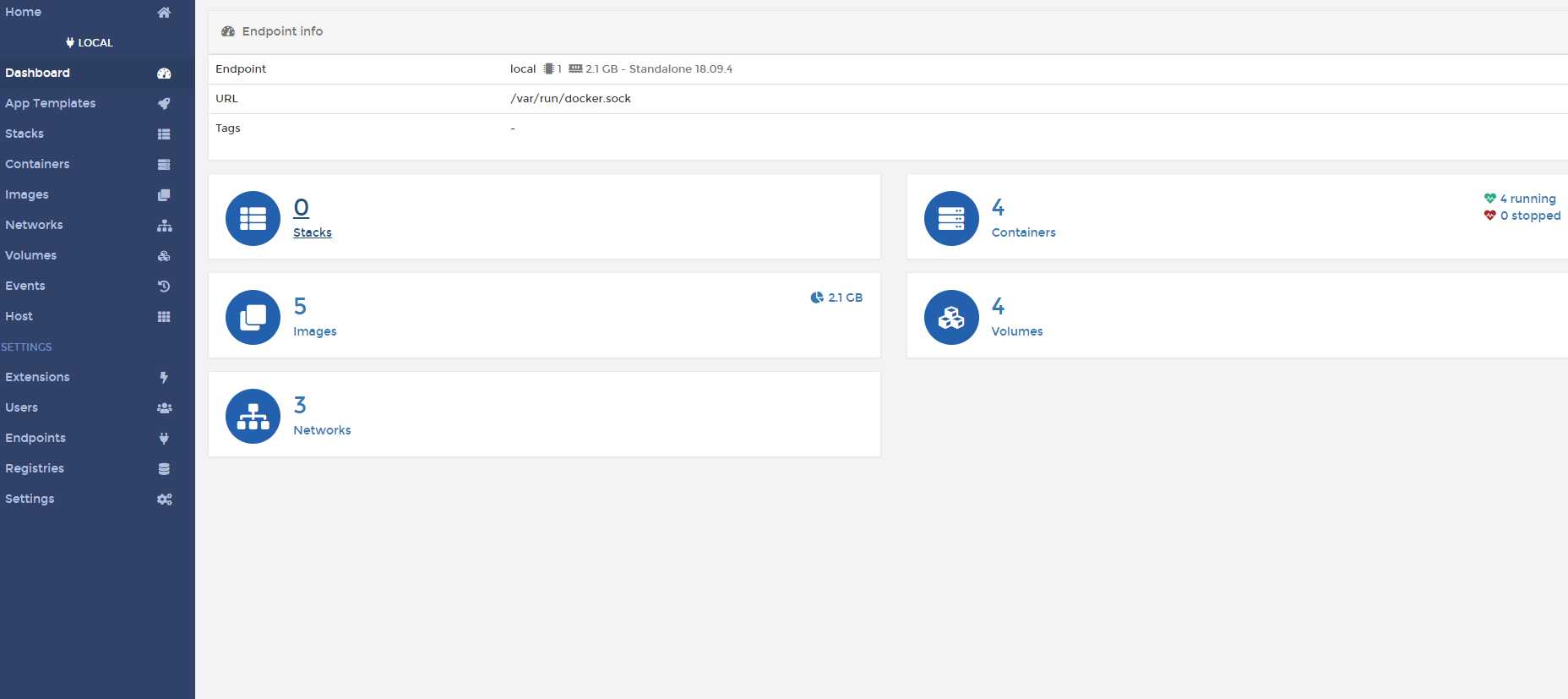This screenshot has width=1568, height=699.
Task: Click the Images label in dashboard card
Action: 315,331
